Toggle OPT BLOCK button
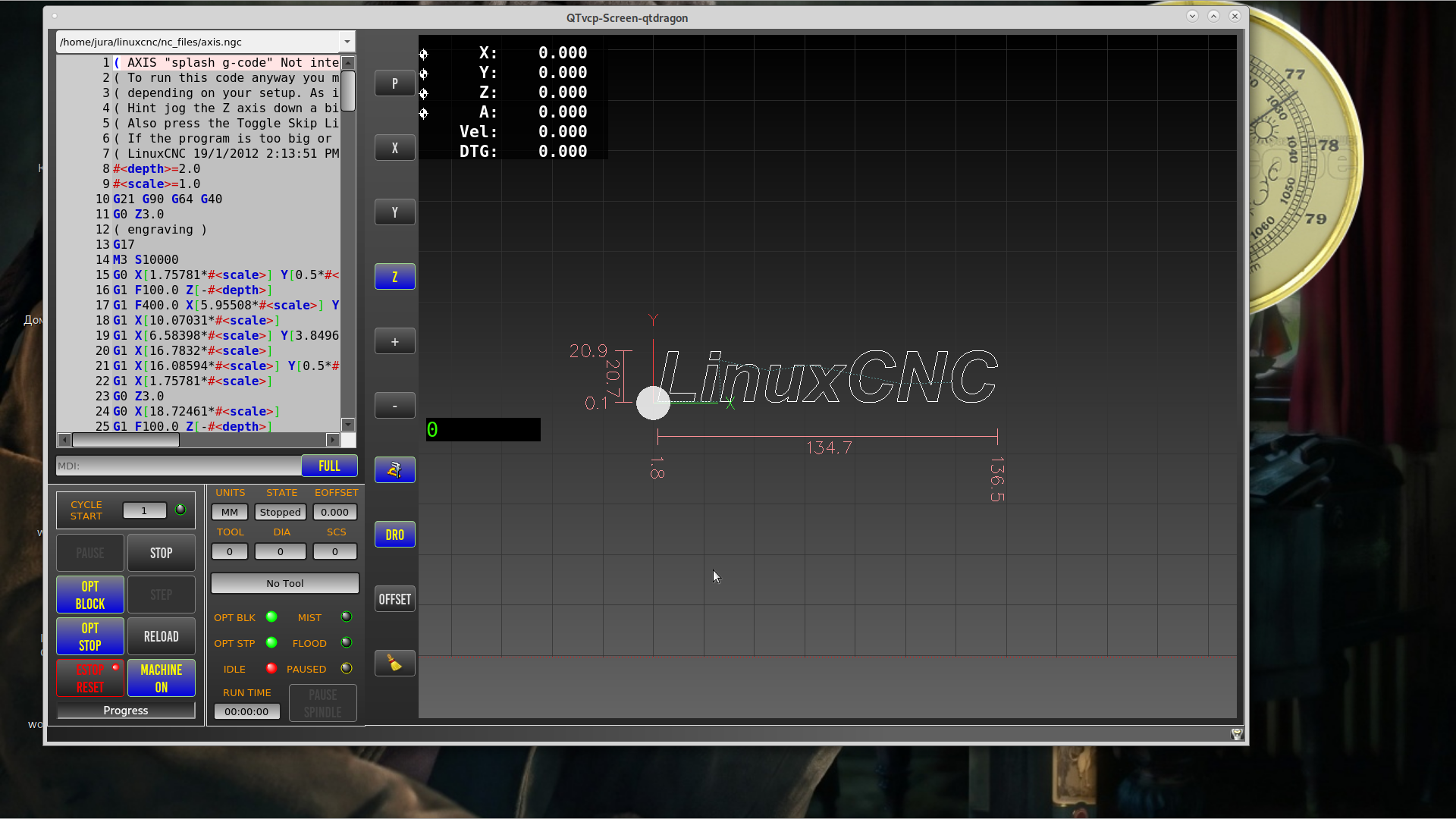Viewport: 1456px width, 819px height. (x=90, y=595)
